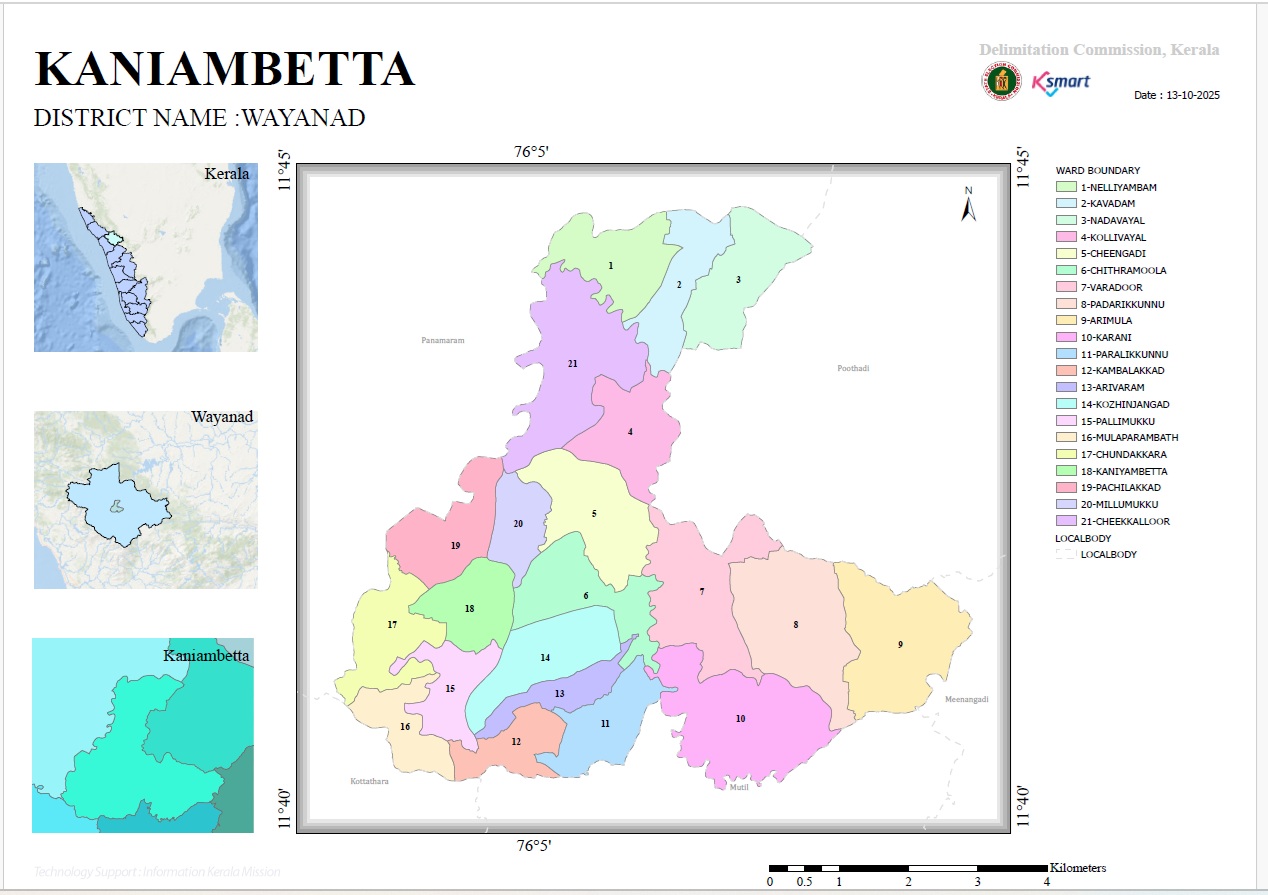
Task: Click the Poothadi neighbor label
Action: click(x=853, y=369)
